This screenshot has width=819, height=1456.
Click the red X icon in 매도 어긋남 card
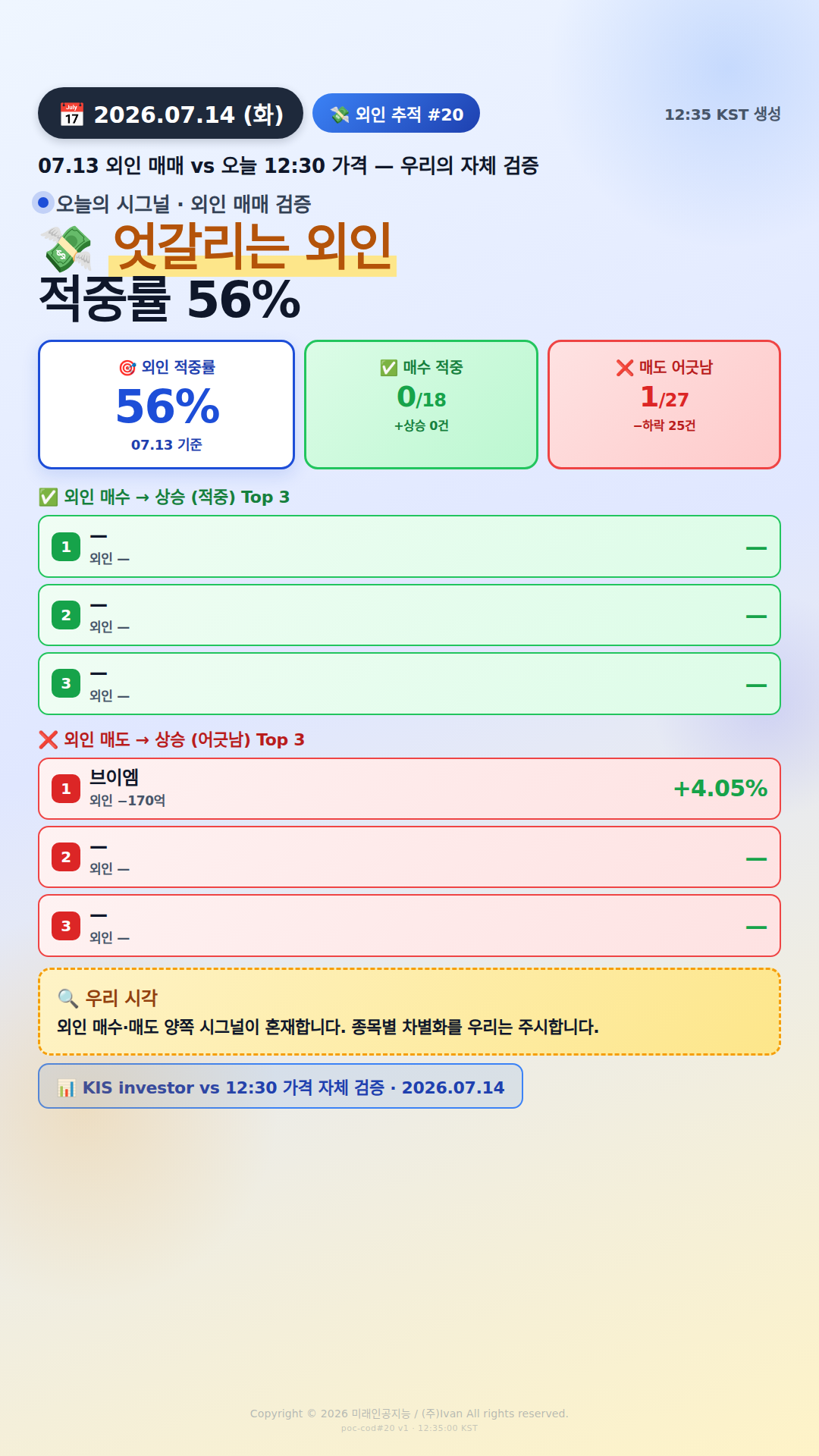tap(625, 368)
